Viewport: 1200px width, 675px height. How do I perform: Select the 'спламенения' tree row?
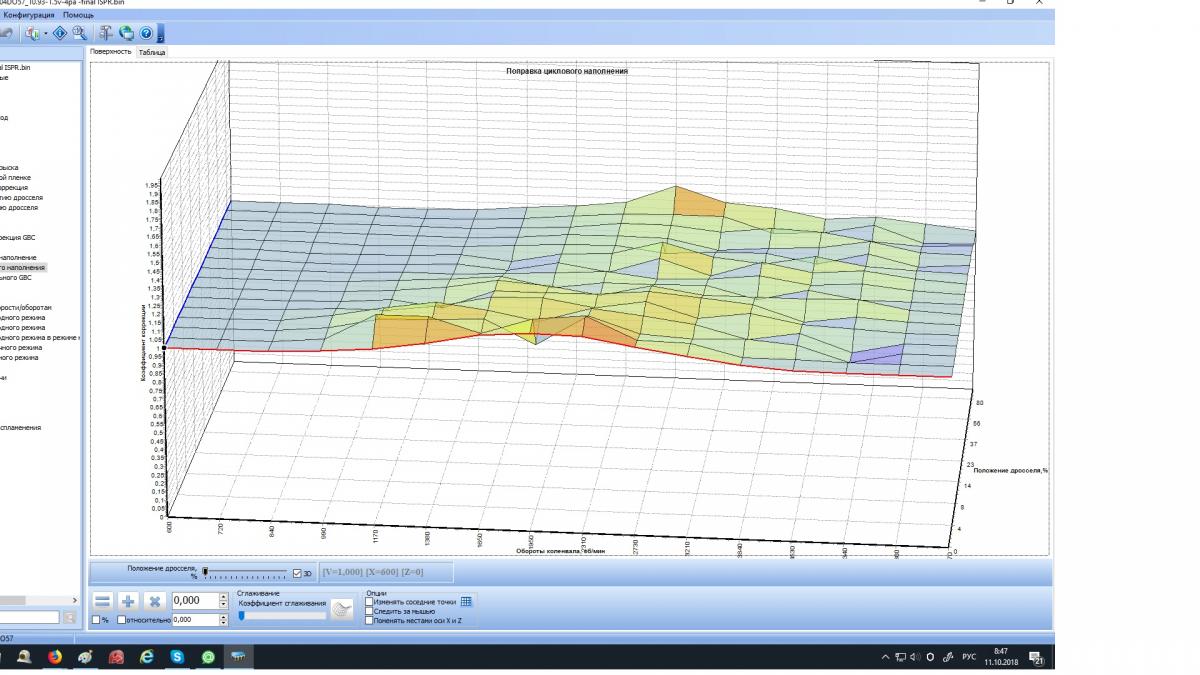[x=20, y=428]
